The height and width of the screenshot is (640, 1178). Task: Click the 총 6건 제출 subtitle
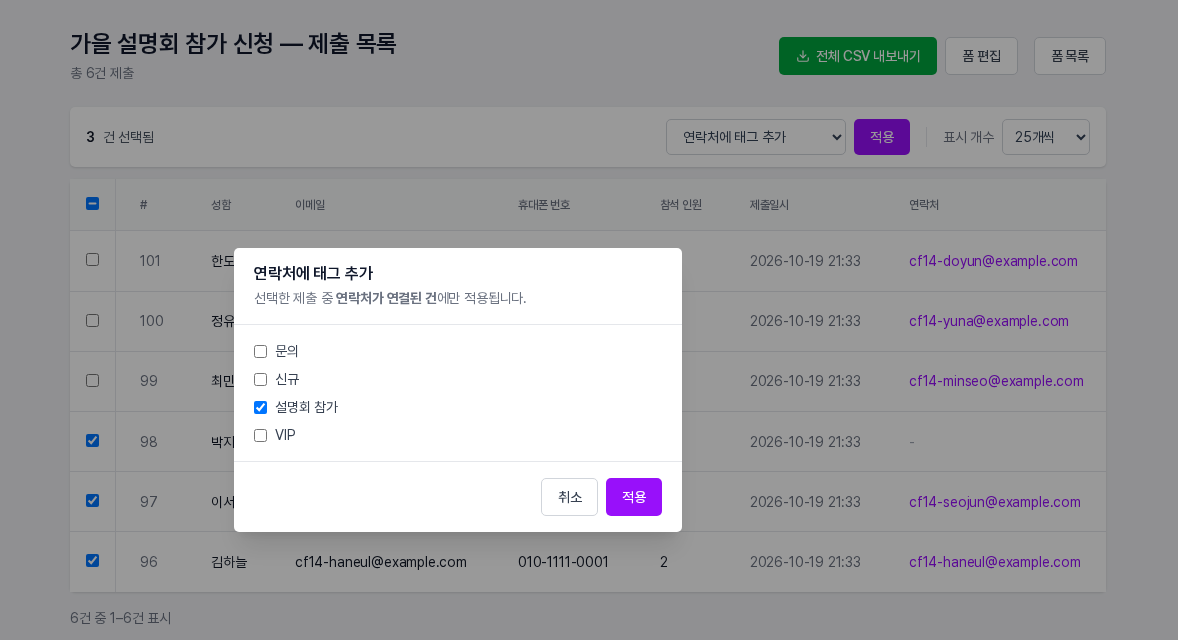coord(102,73)
